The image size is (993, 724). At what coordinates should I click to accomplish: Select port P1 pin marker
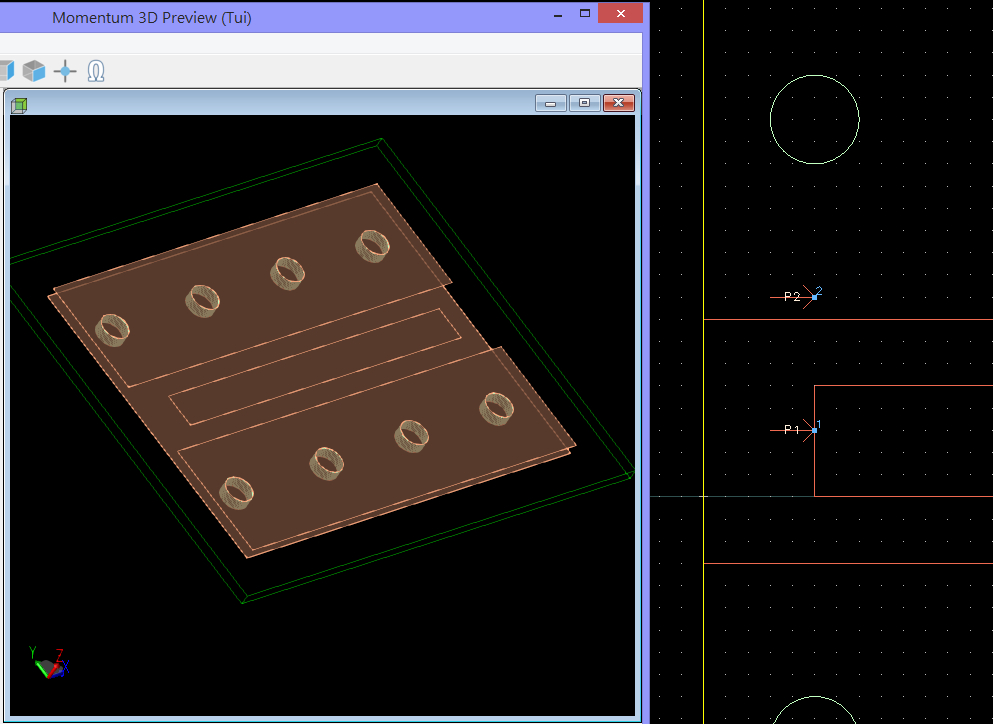[814, 430]
